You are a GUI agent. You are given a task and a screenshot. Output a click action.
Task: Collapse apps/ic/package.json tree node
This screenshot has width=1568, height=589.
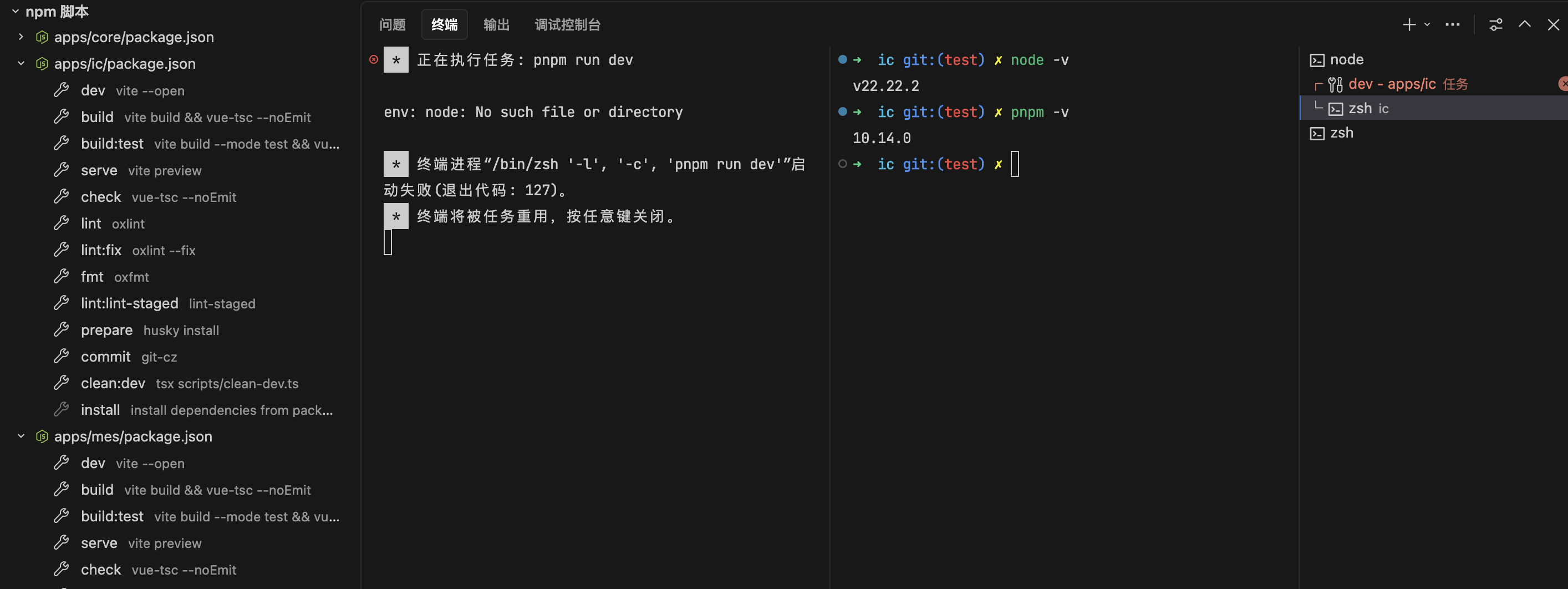point(21,63)
